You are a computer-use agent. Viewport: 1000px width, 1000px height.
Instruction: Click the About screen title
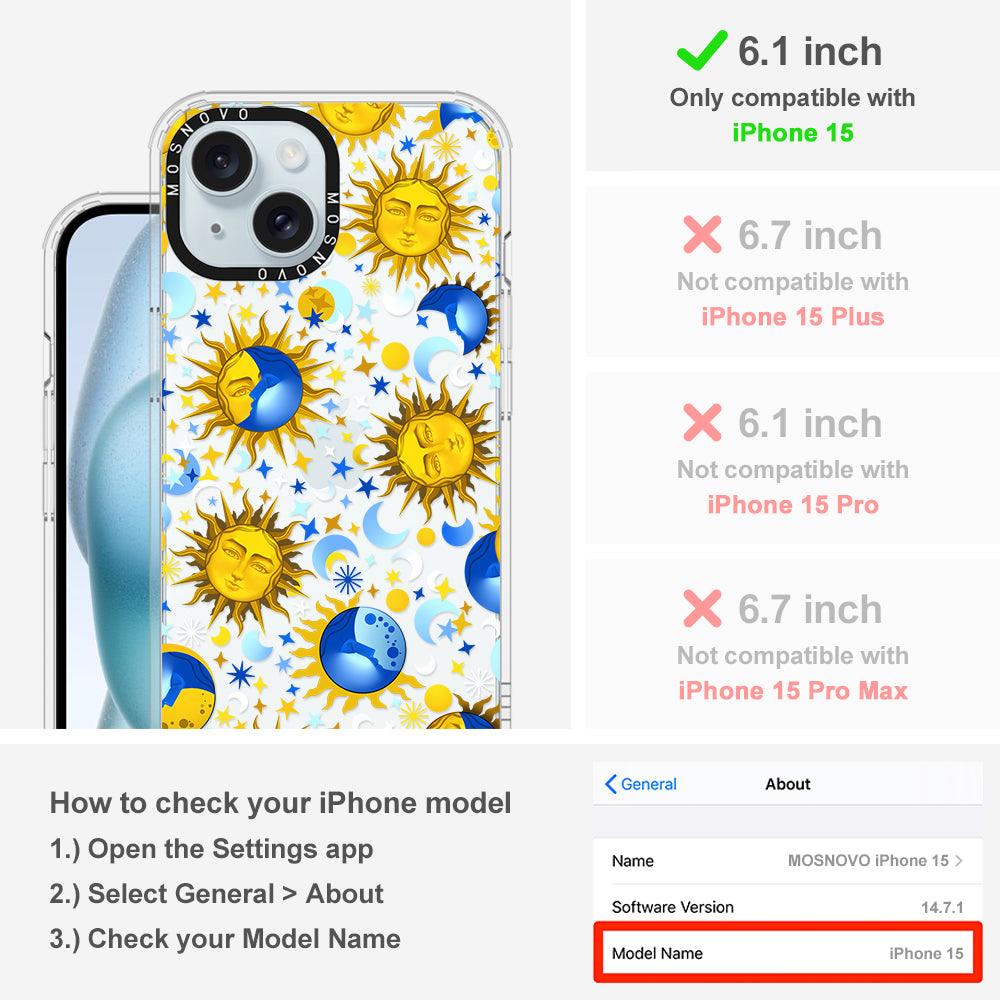[x=788, y=784]
